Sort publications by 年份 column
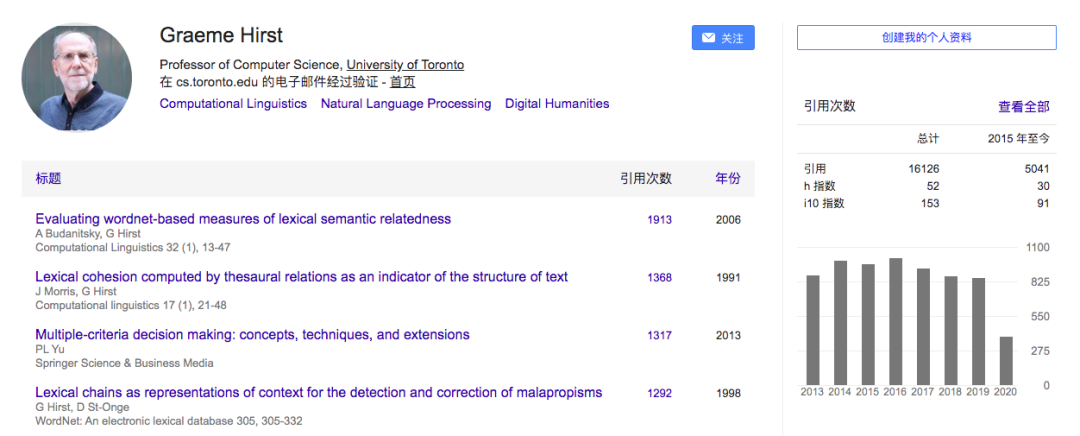 pos(728,179)
